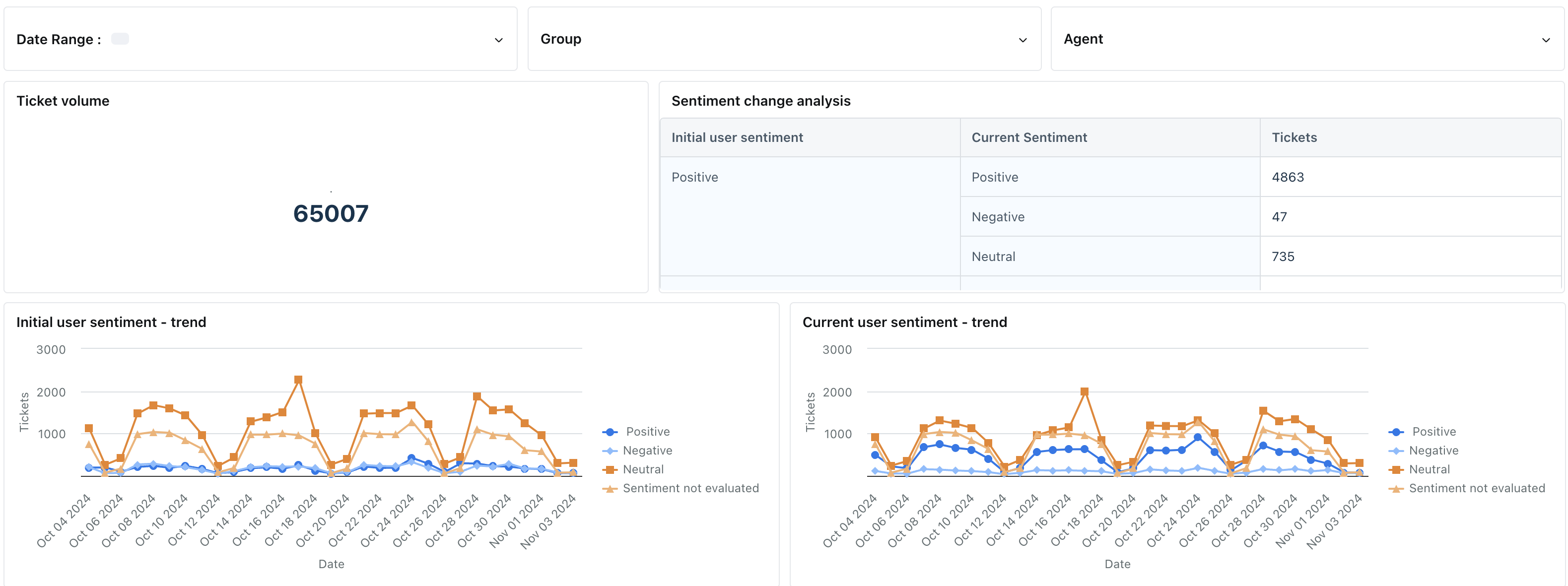Click the date range value chip
This screenshot has height=586, width=1568.
tap(120, 39)
